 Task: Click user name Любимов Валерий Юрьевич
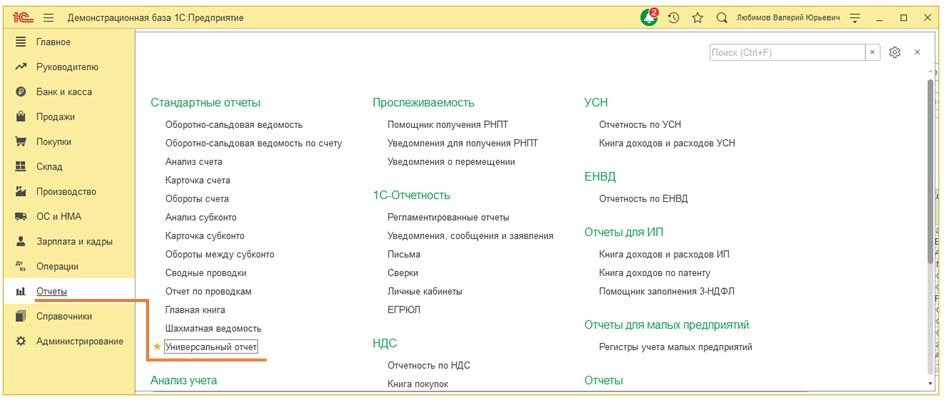(x=788, y=18)
